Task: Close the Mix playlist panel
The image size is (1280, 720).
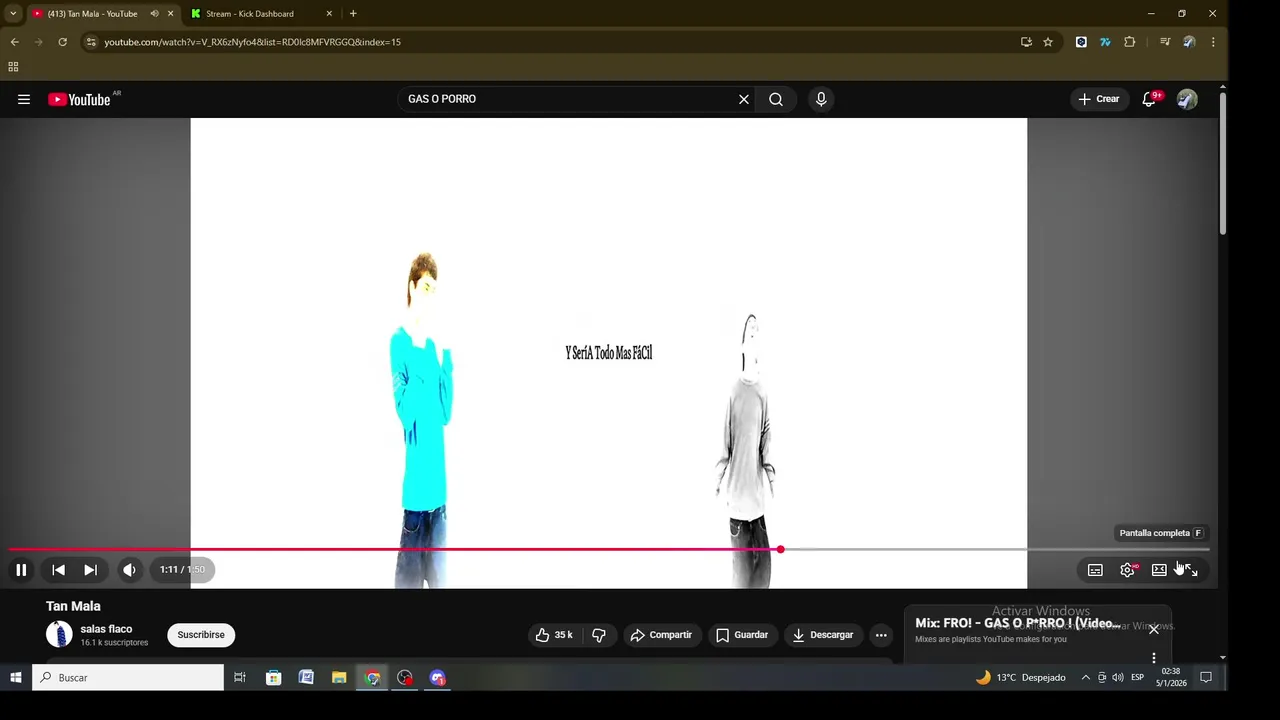Action: click(x=1153, y=630)
